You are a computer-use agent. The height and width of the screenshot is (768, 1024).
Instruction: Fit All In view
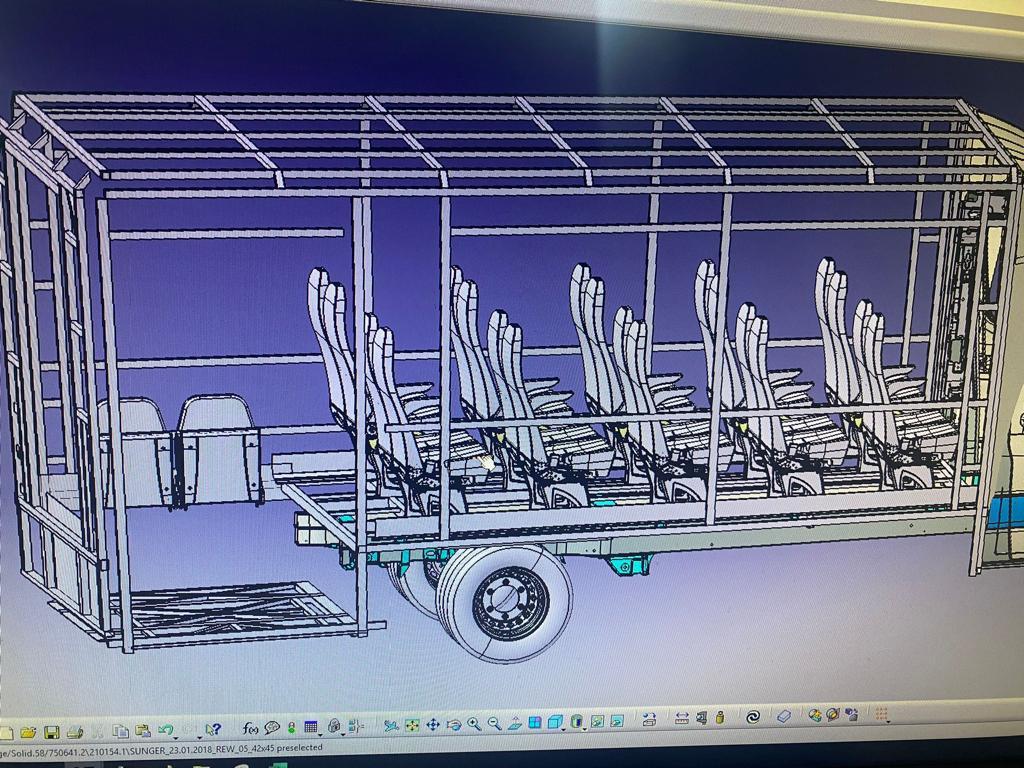412,725
